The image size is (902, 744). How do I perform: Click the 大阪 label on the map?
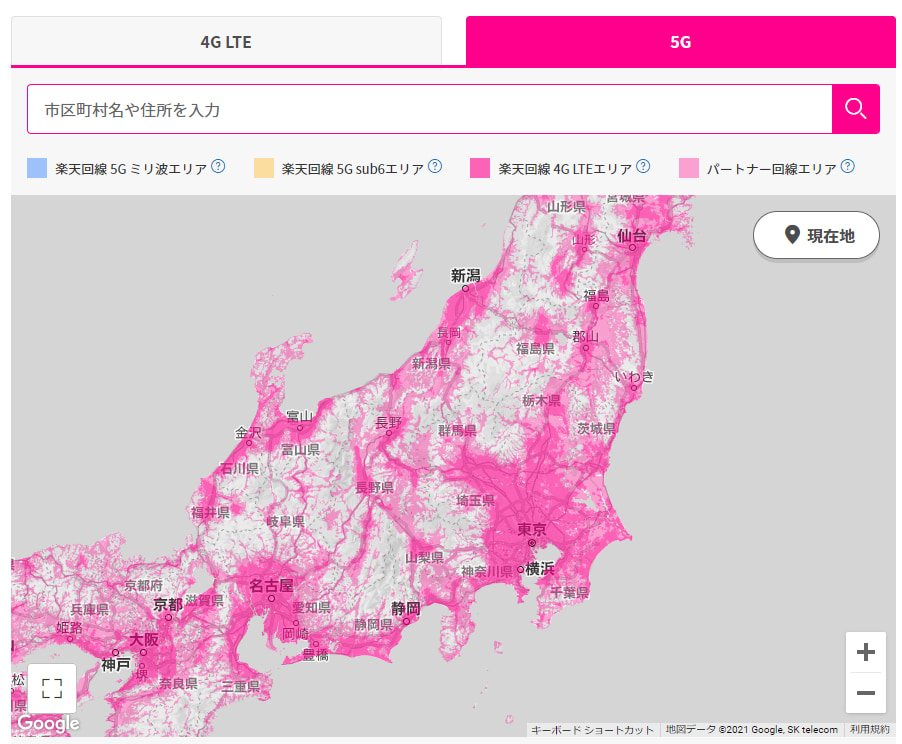coord(144,639)
